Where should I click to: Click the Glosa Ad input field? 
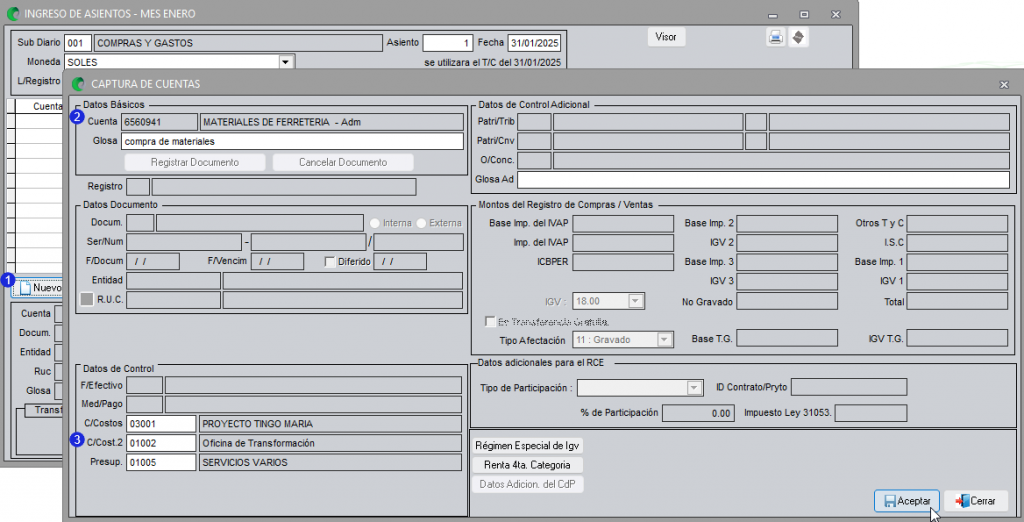(763, 180)
